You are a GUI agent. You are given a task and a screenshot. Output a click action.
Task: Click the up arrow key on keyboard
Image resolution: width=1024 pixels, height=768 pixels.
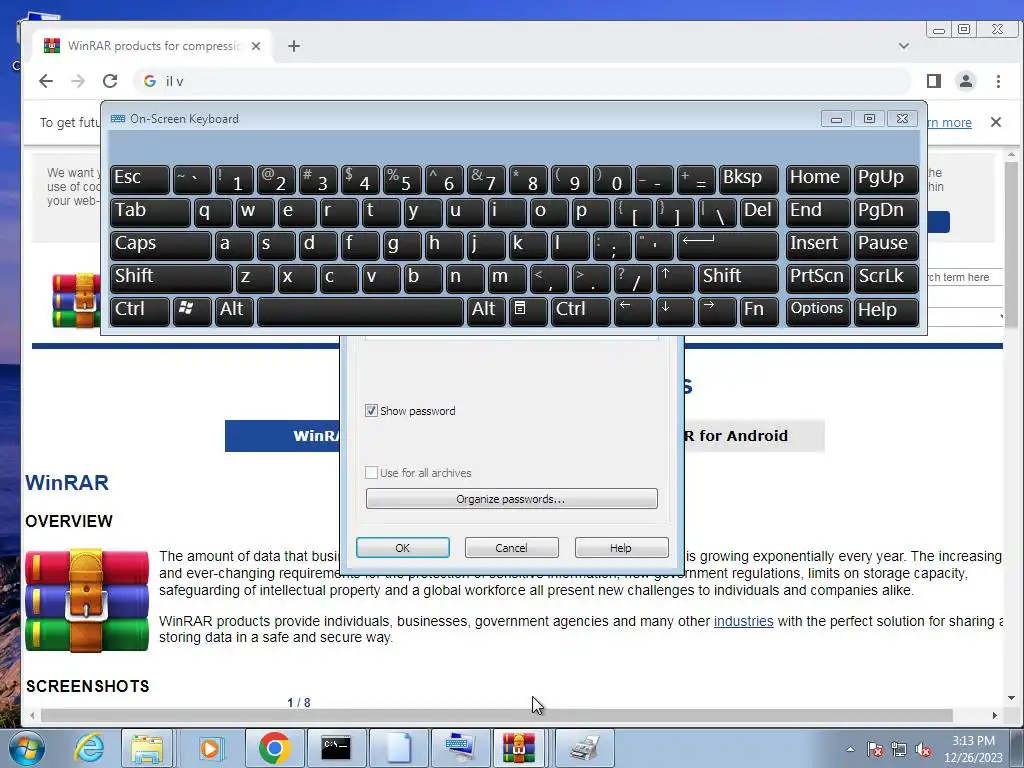[674, 278]
